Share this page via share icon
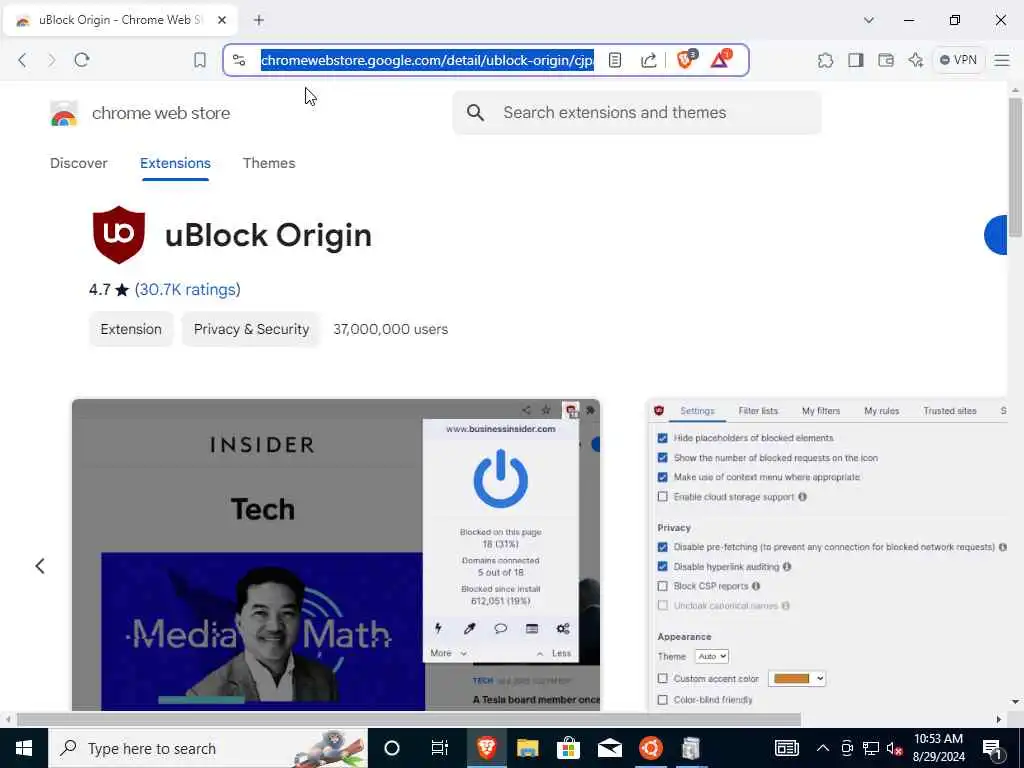 648,60
